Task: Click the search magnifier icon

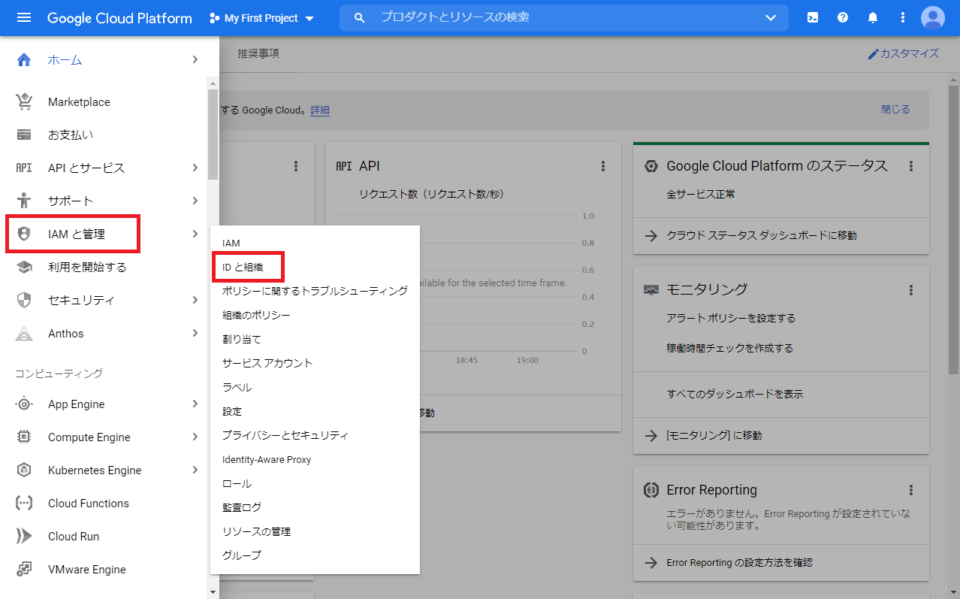Action: [x=357, y=17]
